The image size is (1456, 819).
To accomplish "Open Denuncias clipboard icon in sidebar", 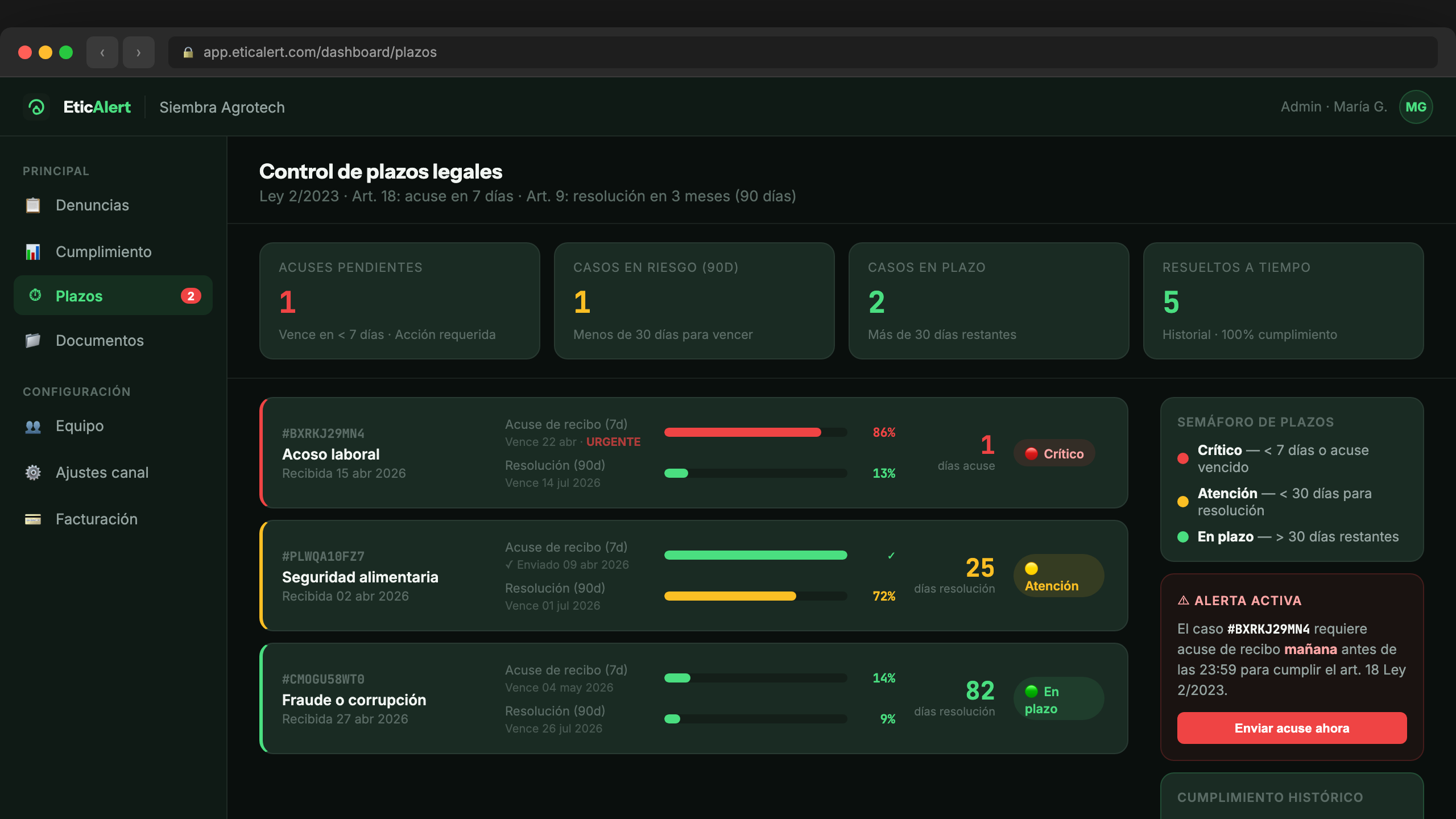I will click(x=33, y=205).
